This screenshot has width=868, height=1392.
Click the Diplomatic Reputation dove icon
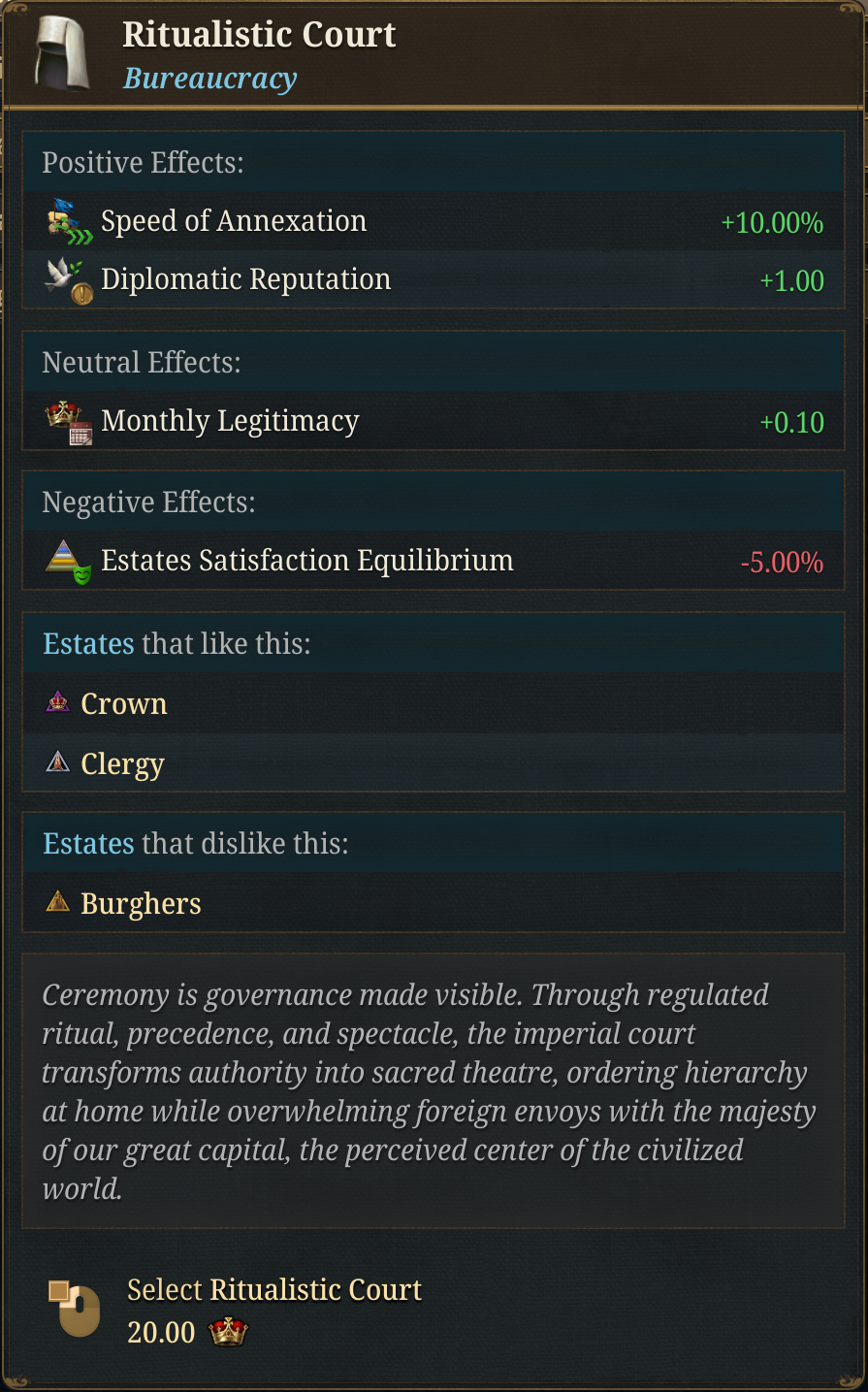click(x=69, y=280)
